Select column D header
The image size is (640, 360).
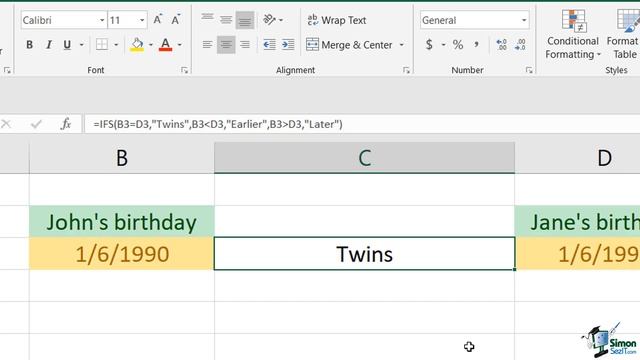coord(578,158)
